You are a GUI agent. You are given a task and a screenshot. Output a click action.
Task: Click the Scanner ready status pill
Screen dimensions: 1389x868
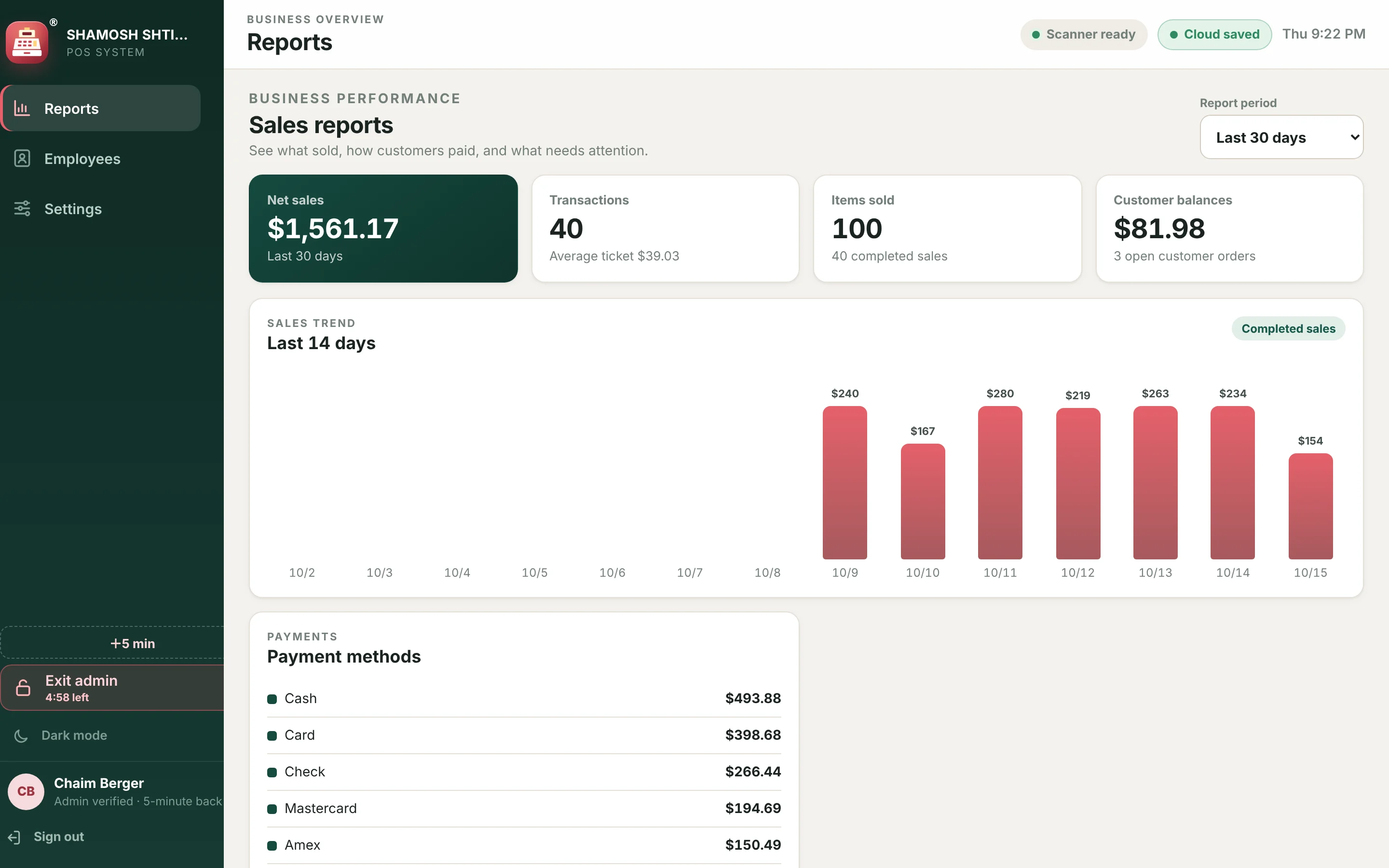[1083, 34]
